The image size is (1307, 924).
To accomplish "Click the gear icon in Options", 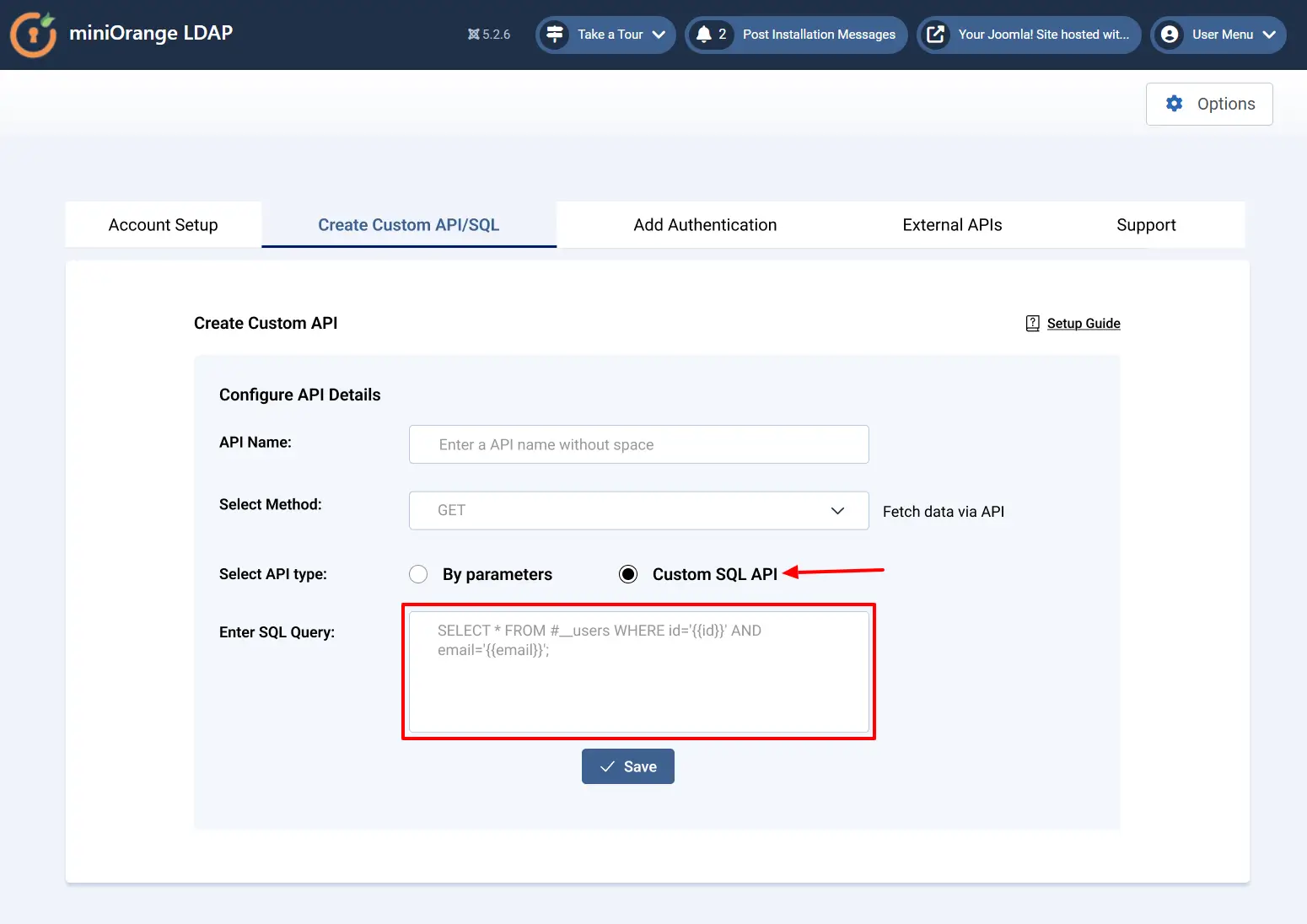I will [1174, 104].
